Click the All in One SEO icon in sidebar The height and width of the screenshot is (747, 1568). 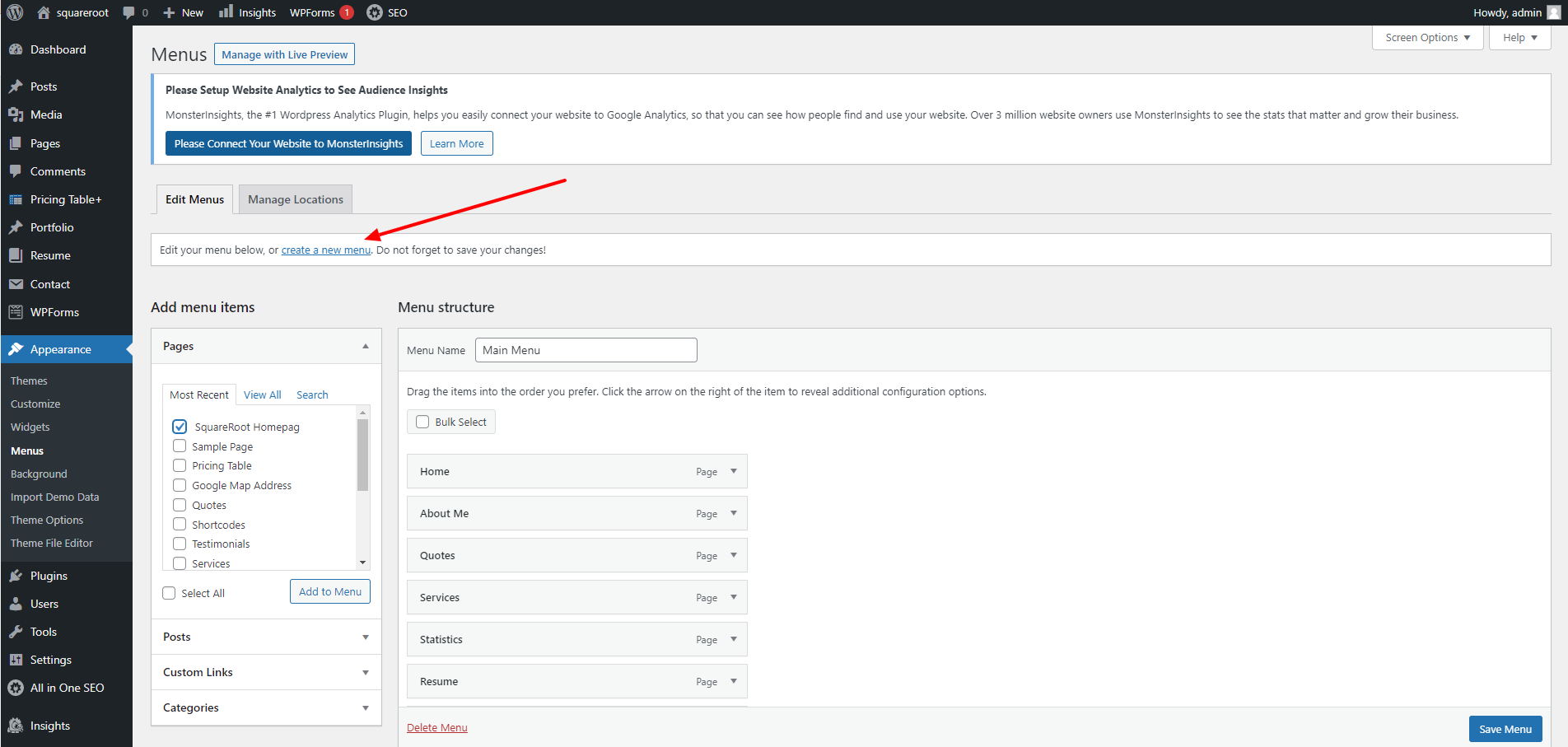(x=16, y=688)
